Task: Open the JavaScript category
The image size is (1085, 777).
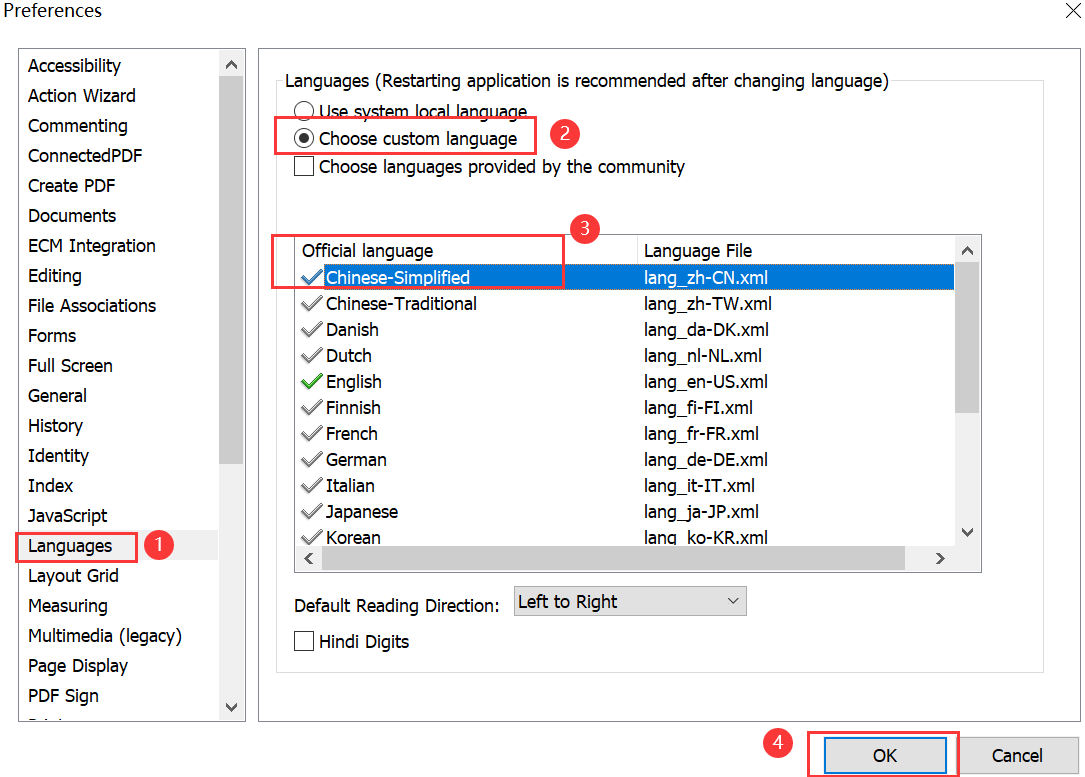Action: point(67,515)
